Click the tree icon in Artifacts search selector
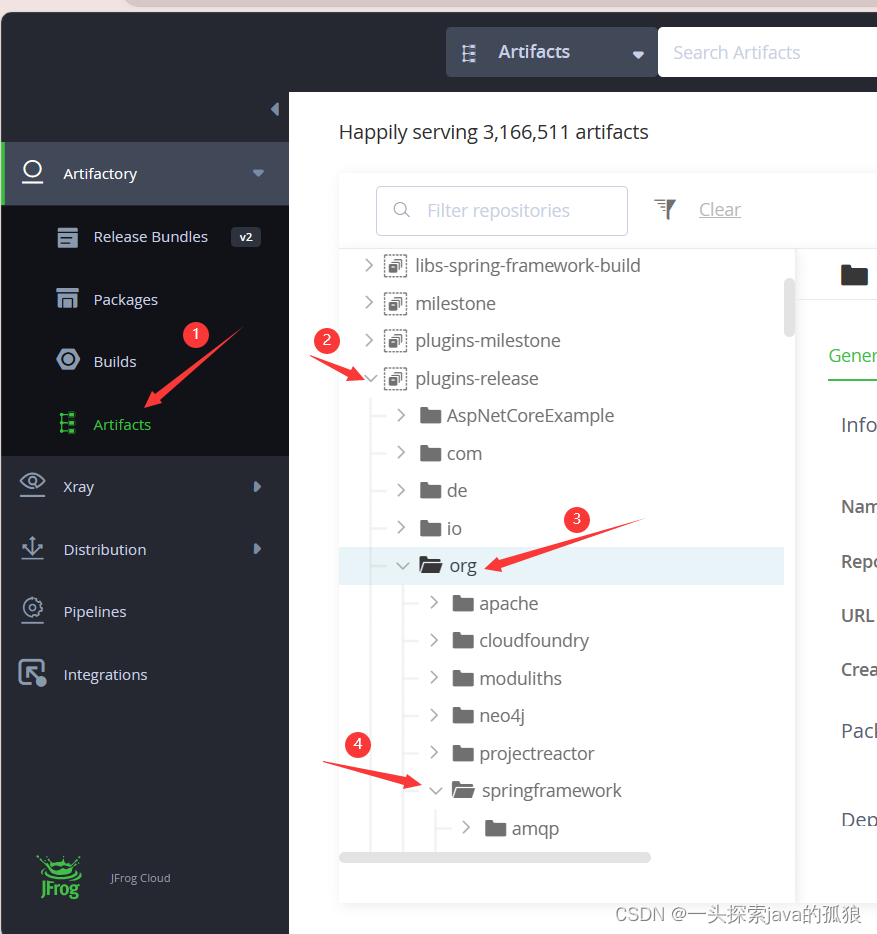Viewport: 877px width, 934px height. coord(469,53)
